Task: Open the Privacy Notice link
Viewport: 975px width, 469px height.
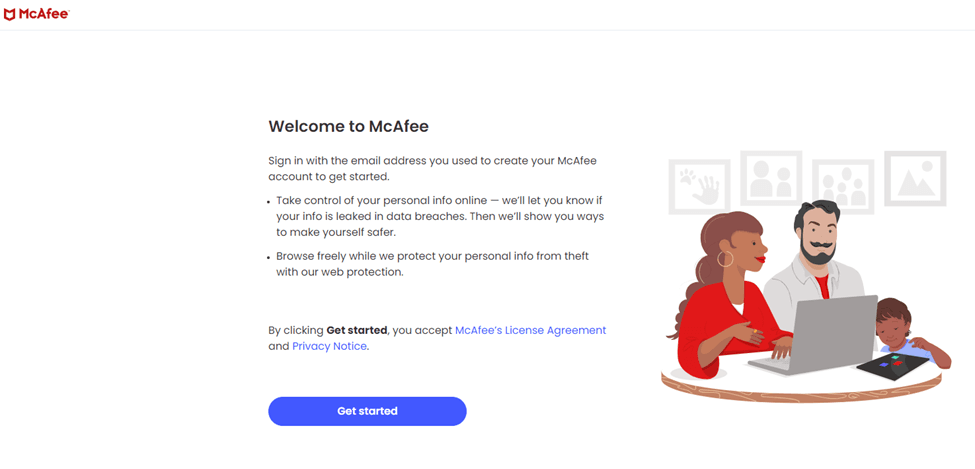Action: click(x=330, y=346)
